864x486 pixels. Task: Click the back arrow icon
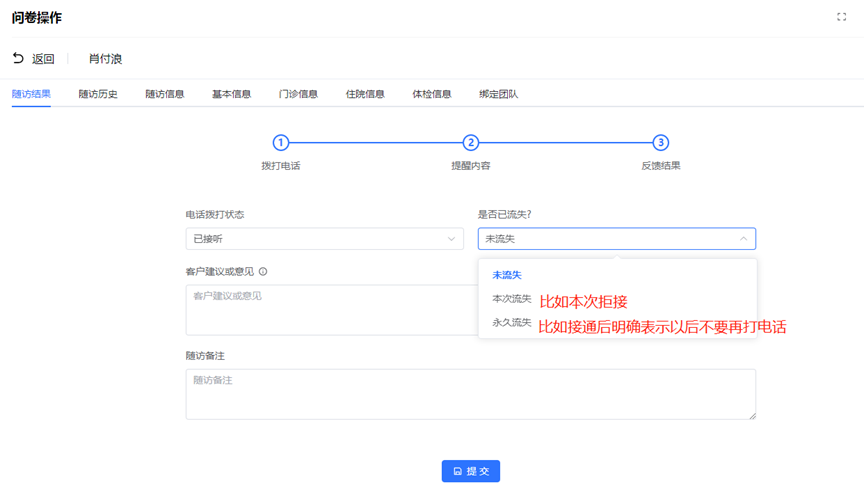[18, 58]
